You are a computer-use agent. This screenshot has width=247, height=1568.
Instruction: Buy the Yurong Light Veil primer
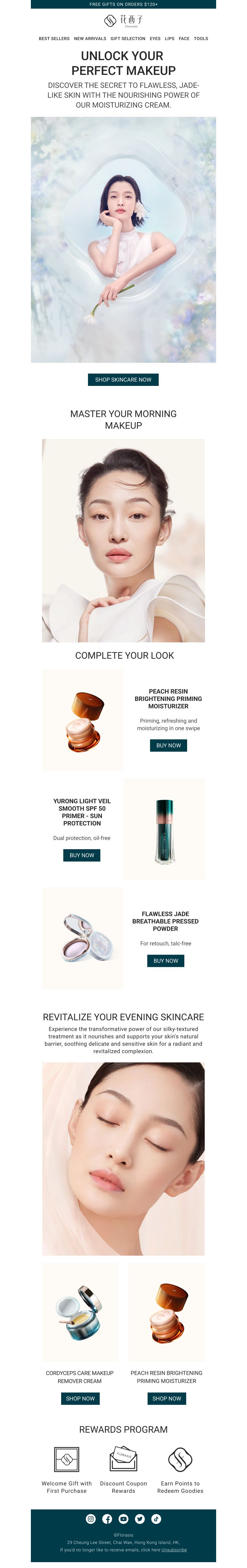(82, 855)
